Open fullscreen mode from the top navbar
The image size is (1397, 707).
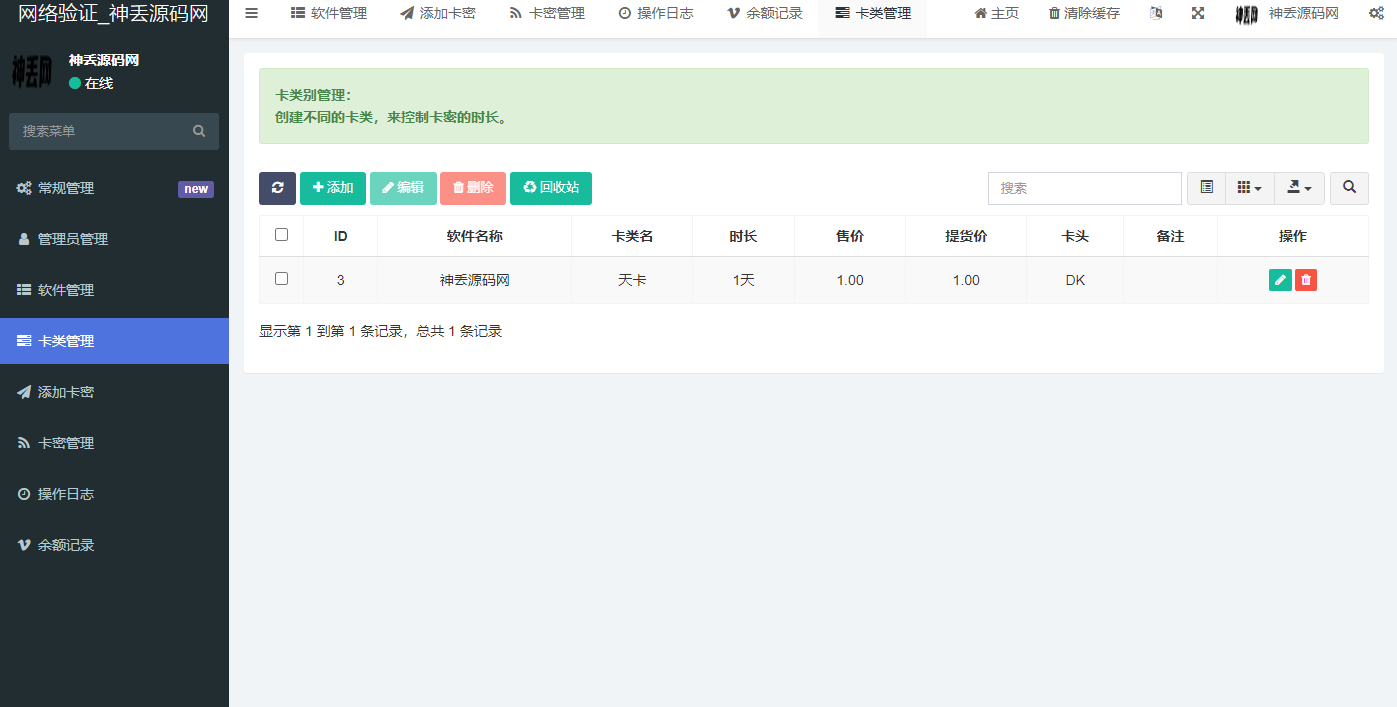point(1198,13)
